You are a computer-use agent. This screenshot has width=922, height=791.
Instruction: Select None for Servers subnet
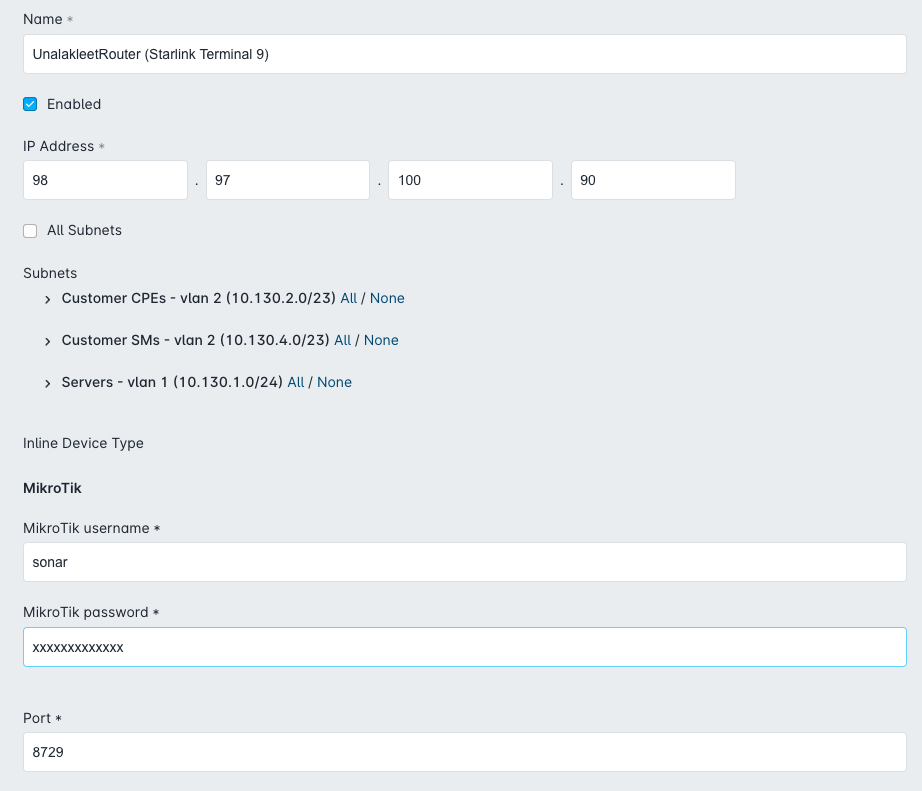coord(334,382)
